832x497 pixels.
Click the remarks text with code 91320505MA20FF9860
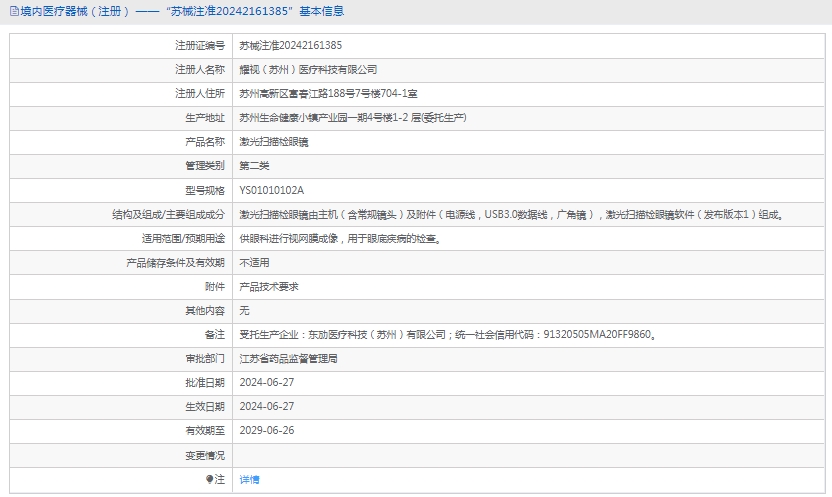coord(448,335)
